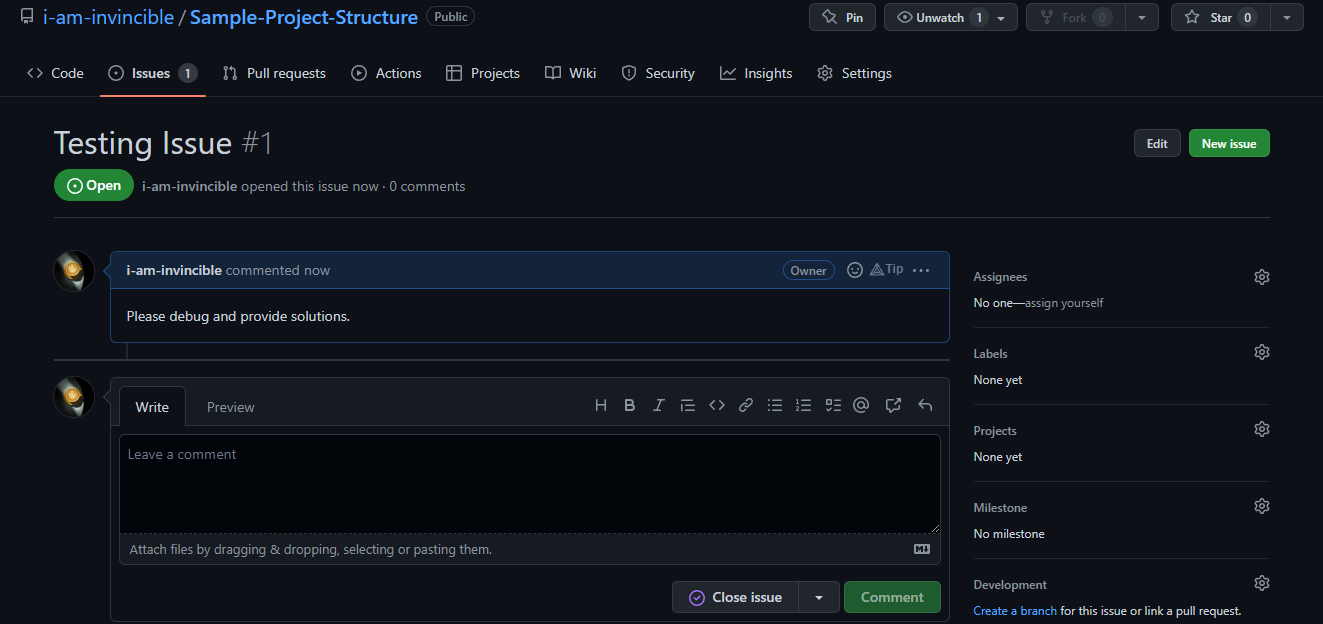Add a reaction with the smiley icon

tap(855, 270)
